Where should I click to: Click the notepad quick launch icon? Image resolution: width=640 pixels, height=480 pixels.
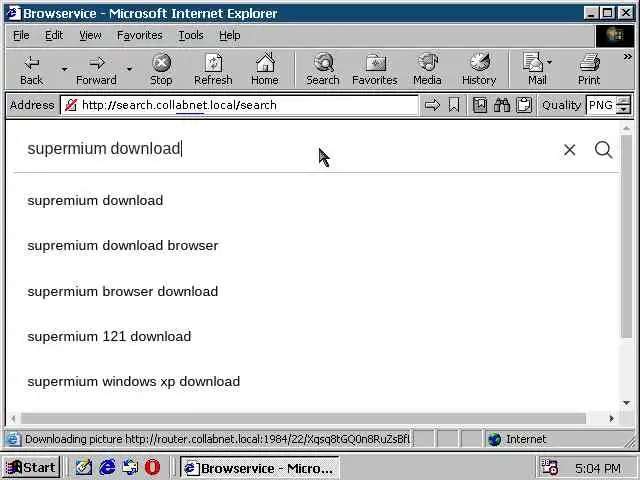tap(83, 467)
